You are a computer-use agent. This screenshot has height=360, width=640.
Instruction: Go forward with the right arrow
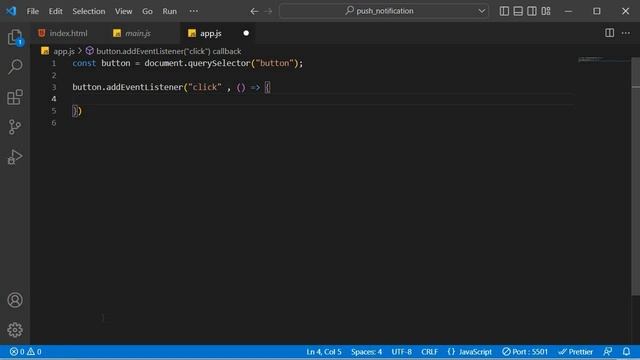tap(268, 11)
